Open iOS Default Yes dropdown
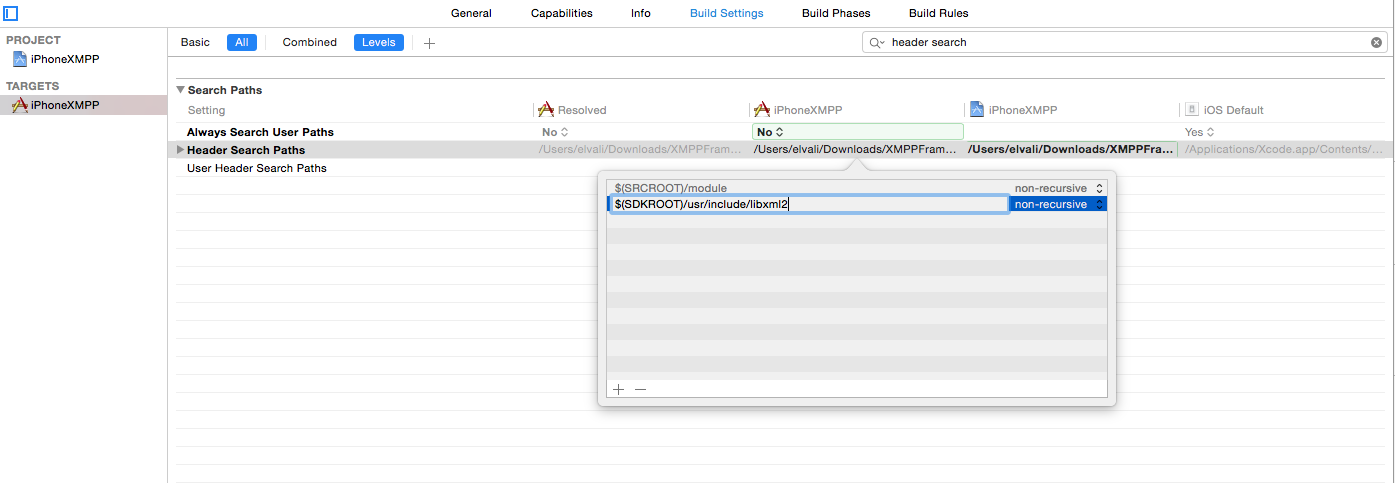The width and height of the screenshot is (1395, 483). 1198,132
